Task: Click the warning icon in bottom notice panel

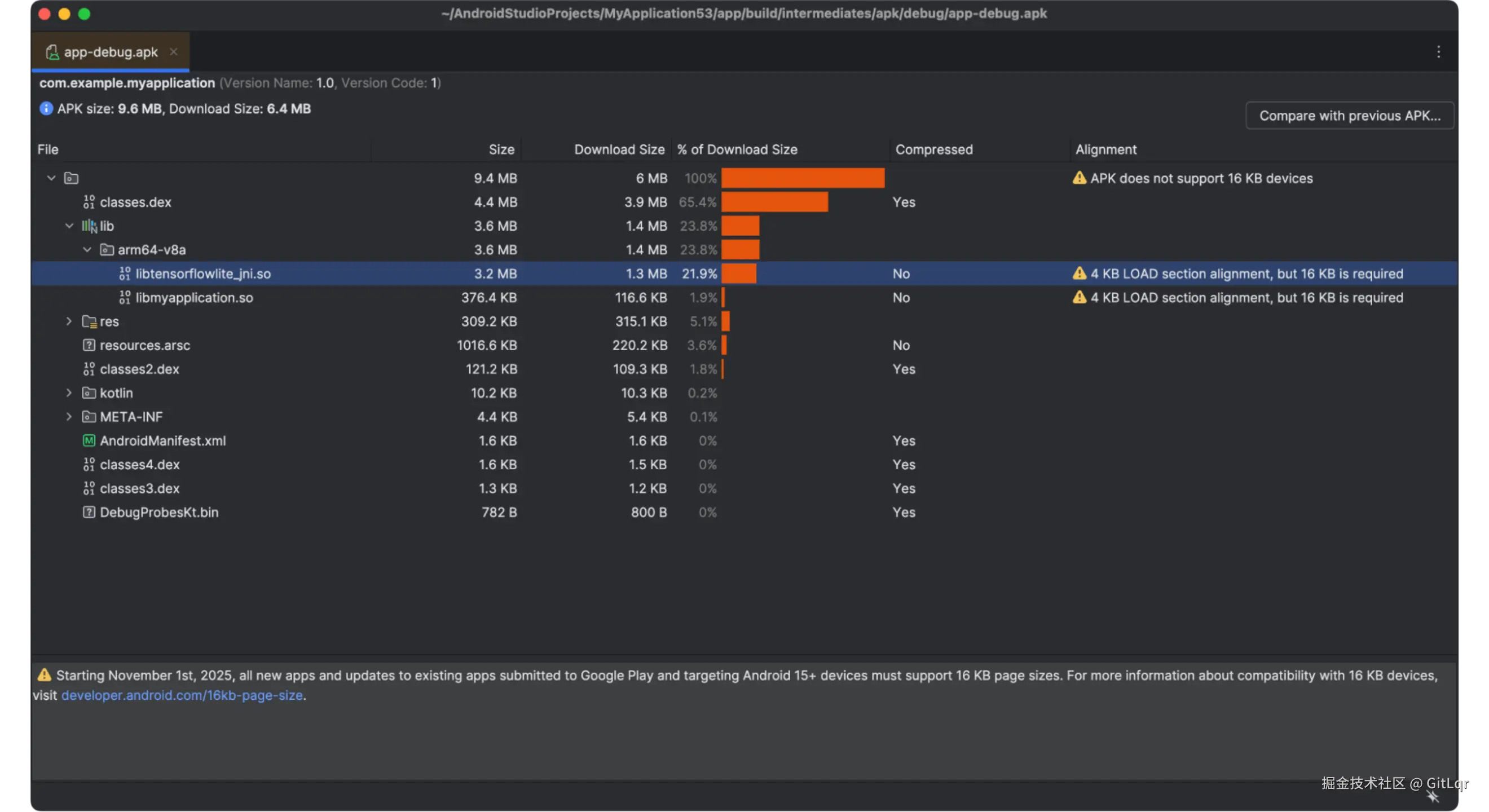Action: (45, 675)
